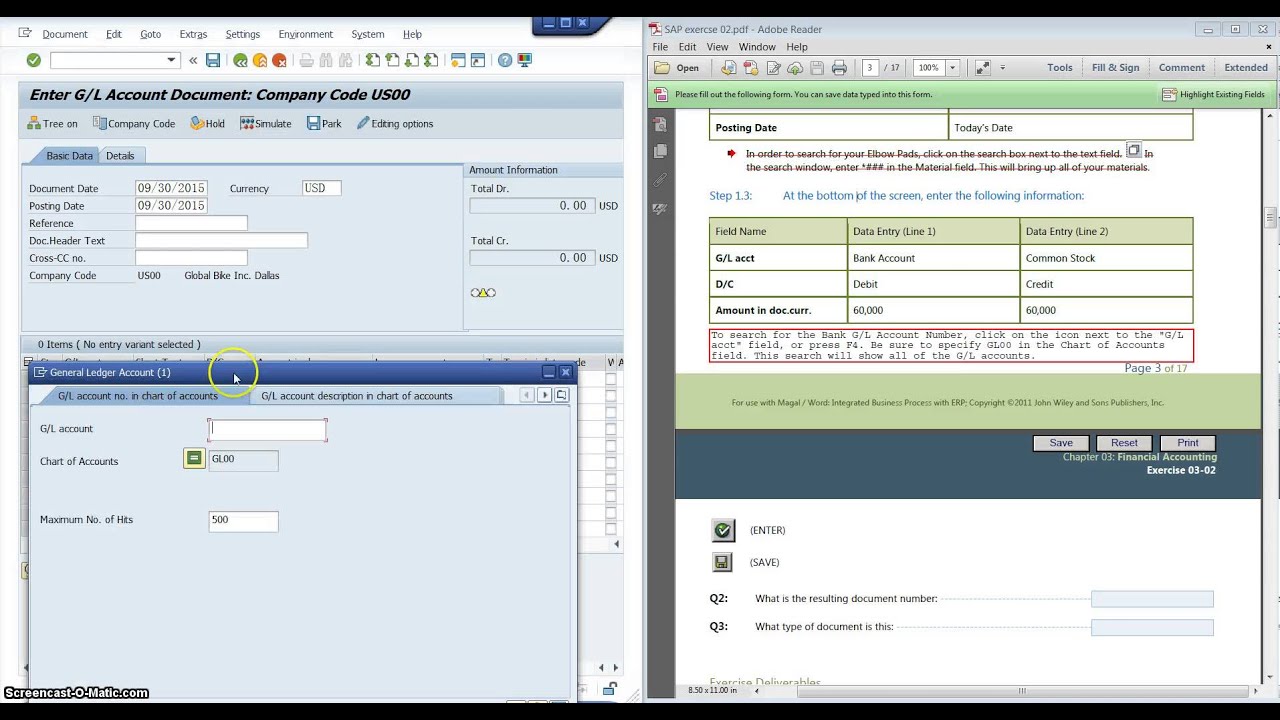
Task: Click the Simulate toolbar button
Action: [266, 124]
